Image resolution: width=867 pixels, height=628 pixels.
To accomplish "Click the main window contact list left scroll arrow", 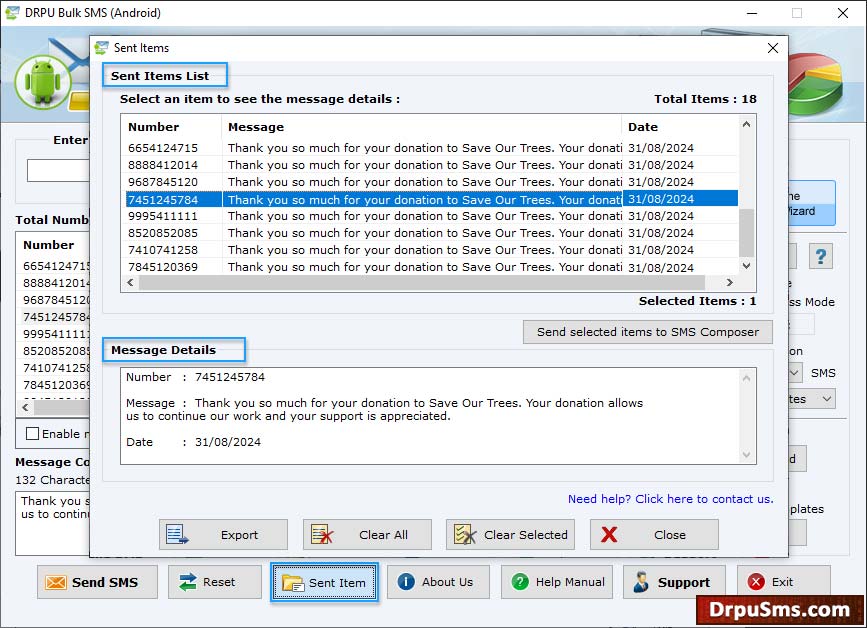I will click(x=25, y=407).
